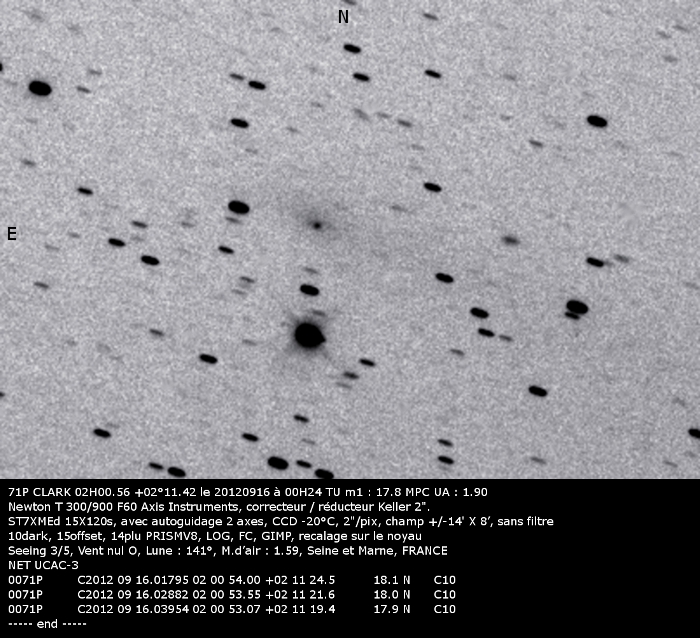The height and width of the screenshot is (638, 700).
Task: Click the date text '20120916 à 00H24 TU'
Action: [x=277, y=492]
